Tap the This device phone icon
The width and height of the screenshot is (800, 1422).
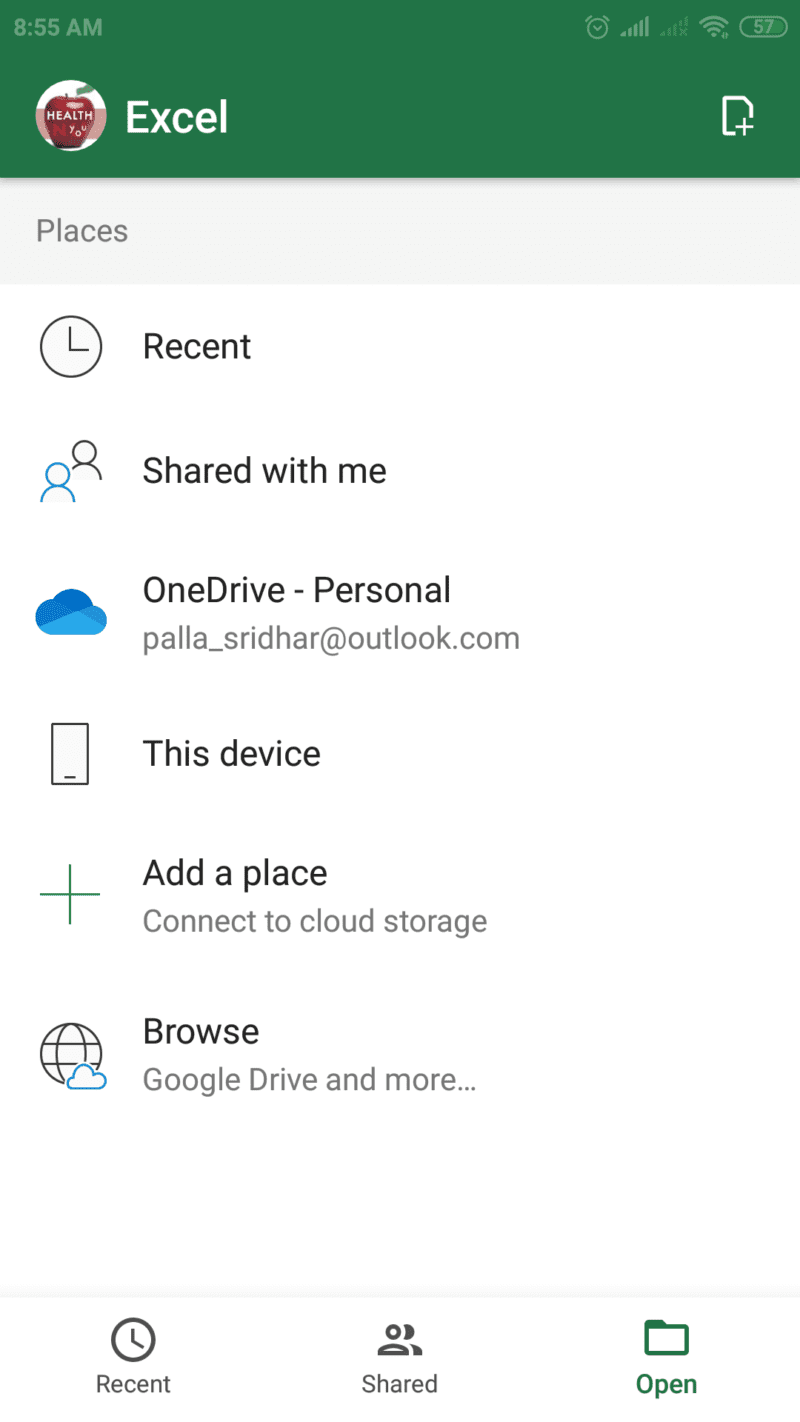tap(70, 753)
